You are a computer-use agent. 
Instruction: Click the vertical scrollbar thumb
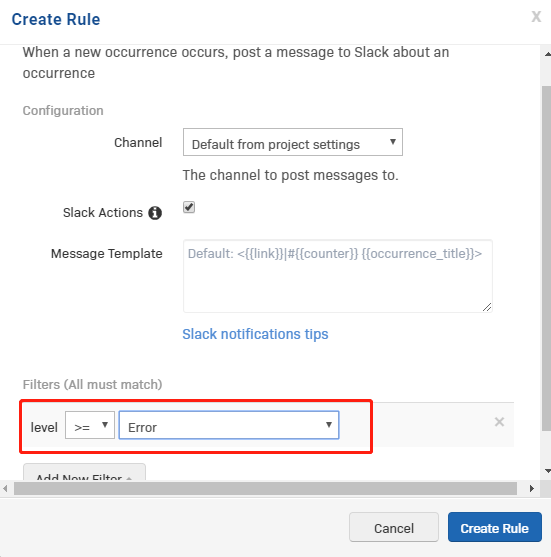pyautogui.click(x=547, y=258)
